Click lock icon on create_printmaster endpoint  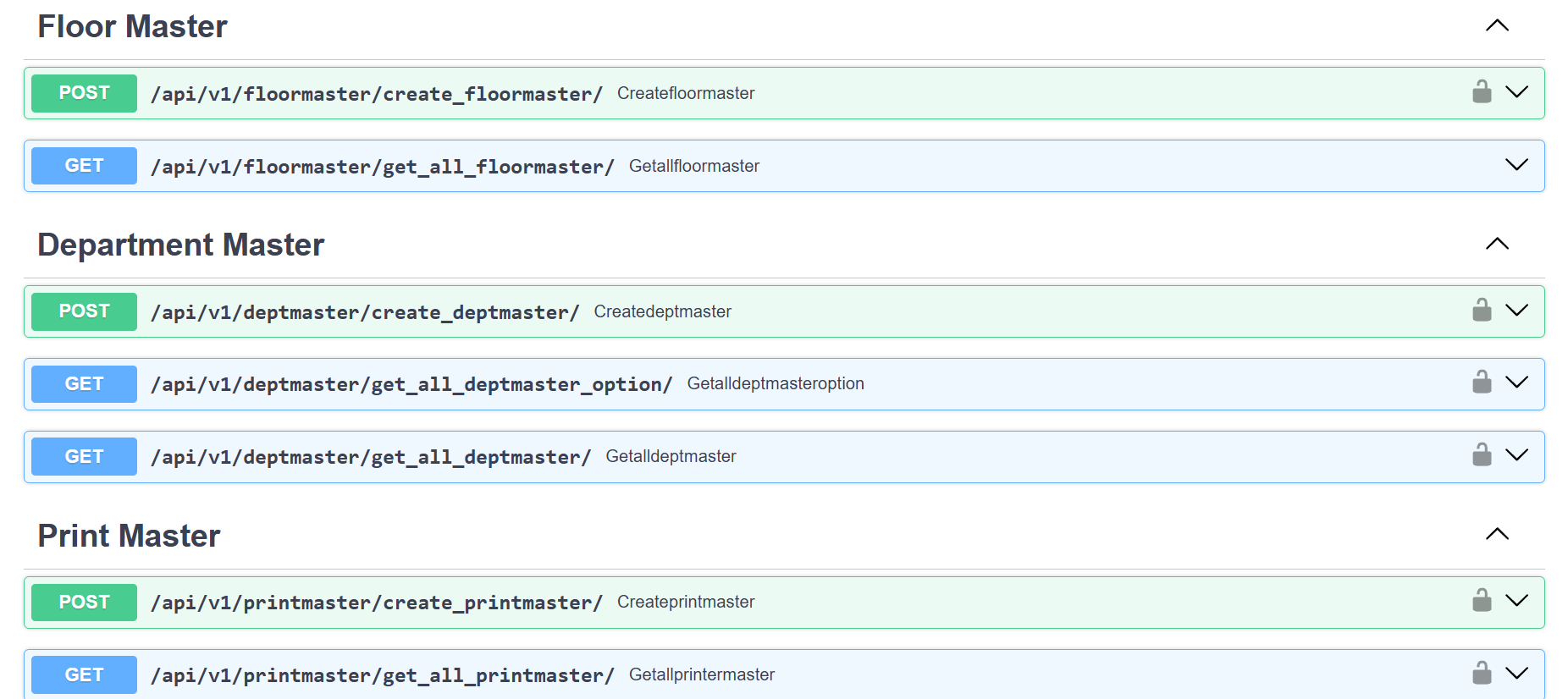click(x=1482, y=600)
